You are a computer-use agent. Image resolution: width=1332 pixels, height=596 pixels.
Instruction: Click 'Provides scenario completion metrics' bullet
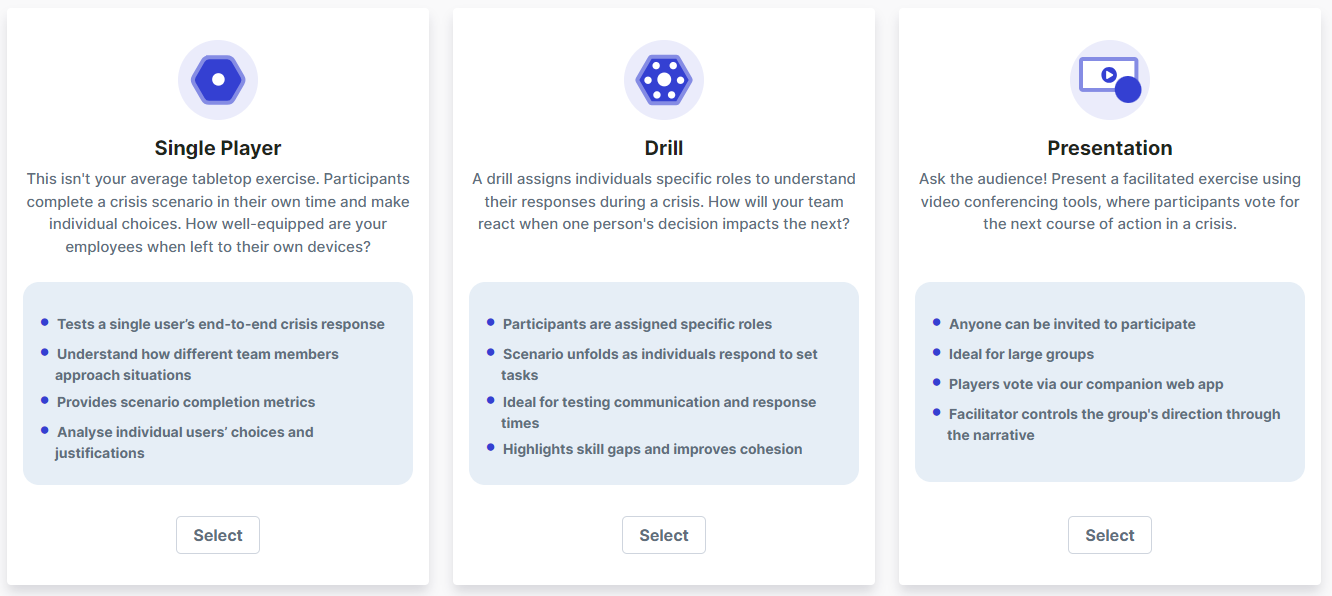tap(186, 402)
